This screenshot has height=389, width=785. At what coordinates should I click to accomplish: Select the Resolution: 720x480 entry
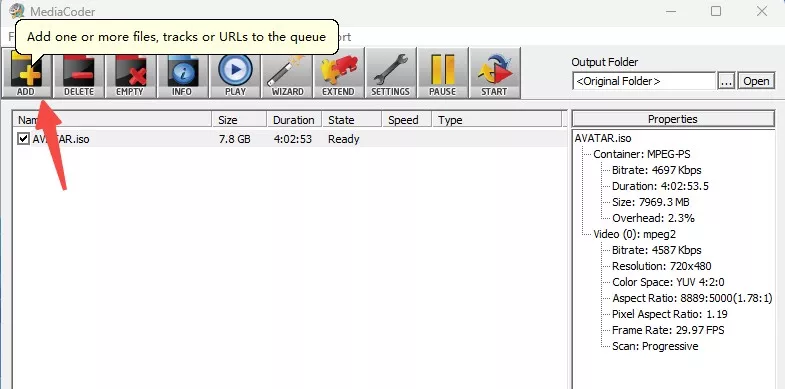661,266
